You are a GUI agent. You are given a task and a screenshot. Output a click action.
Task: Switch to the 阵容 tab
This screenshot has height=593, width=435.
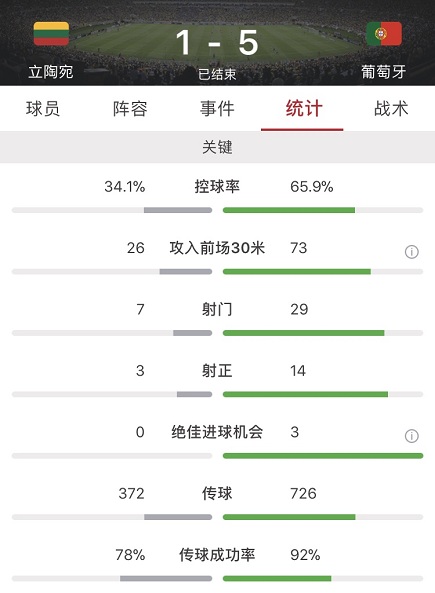(x=130, y=109)
